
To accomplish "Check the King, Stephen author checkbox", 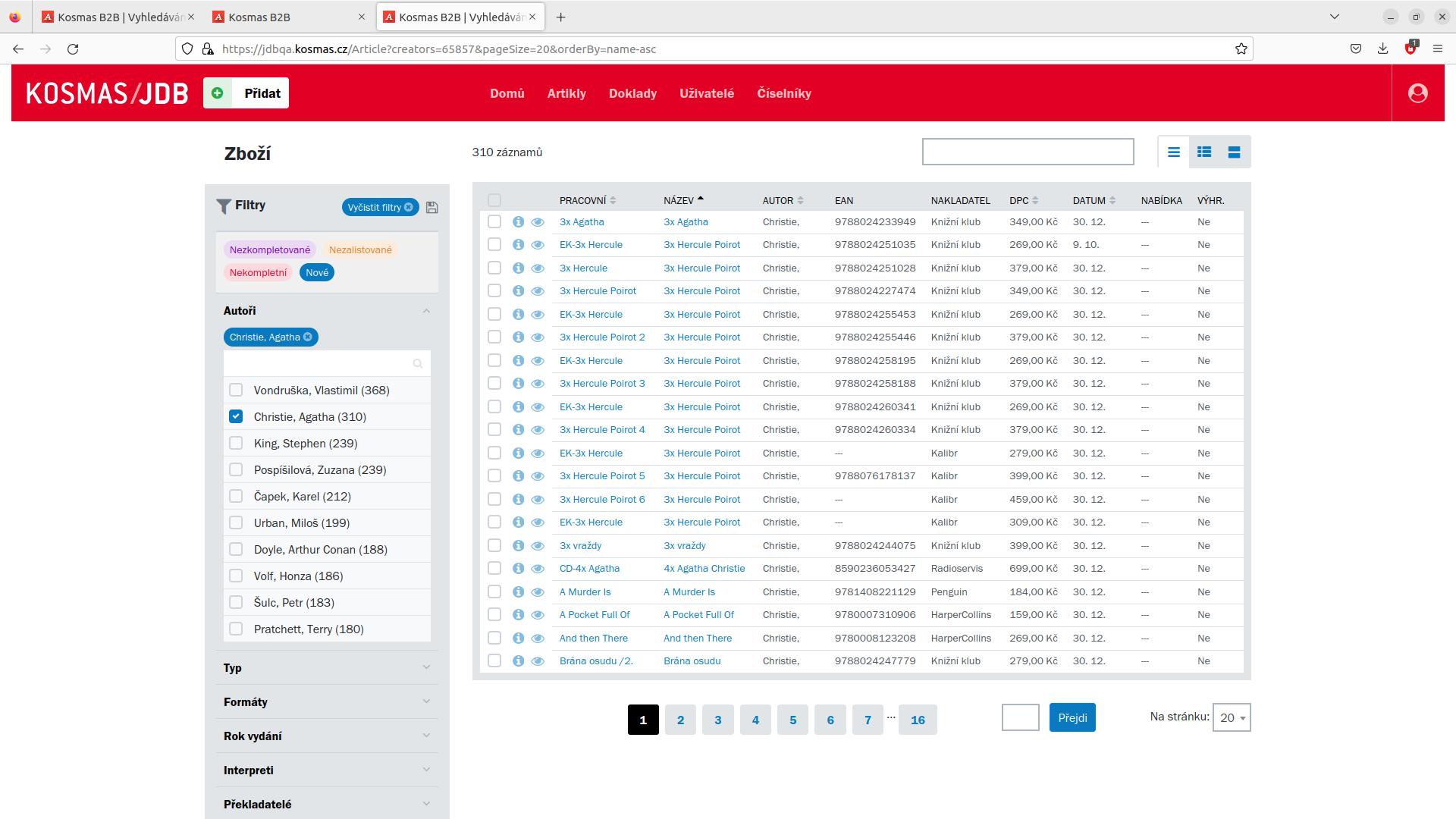I will [x=236, y=444].
